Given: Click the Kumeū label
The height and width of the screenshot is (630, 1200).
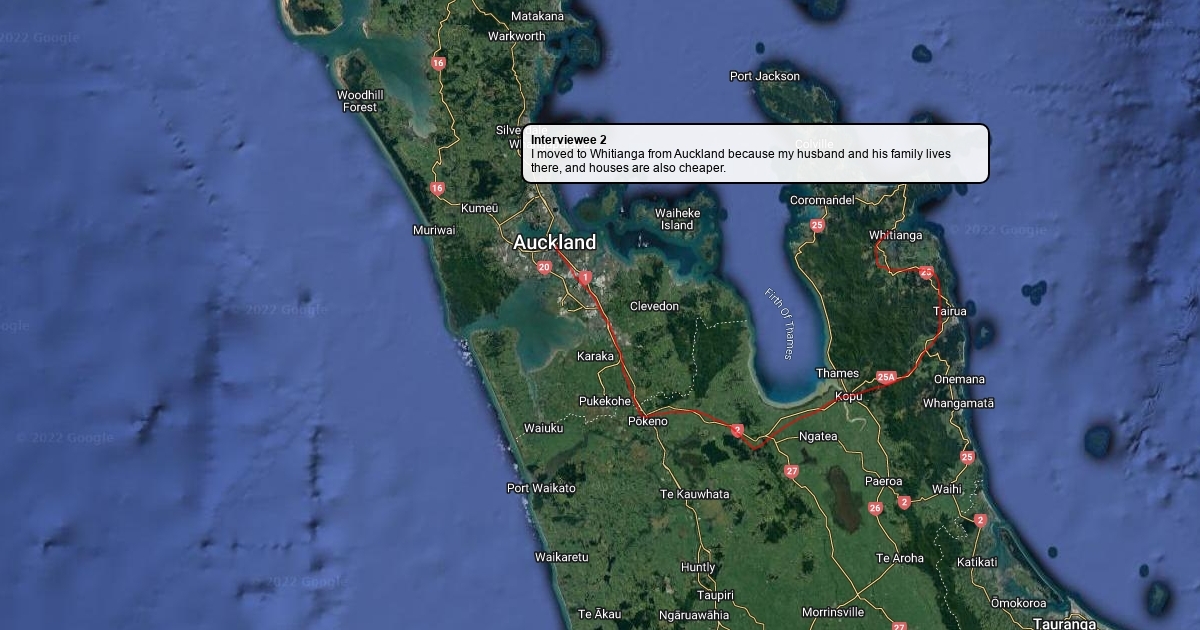Looking at the screenshot, I should [x=479, y=208].
